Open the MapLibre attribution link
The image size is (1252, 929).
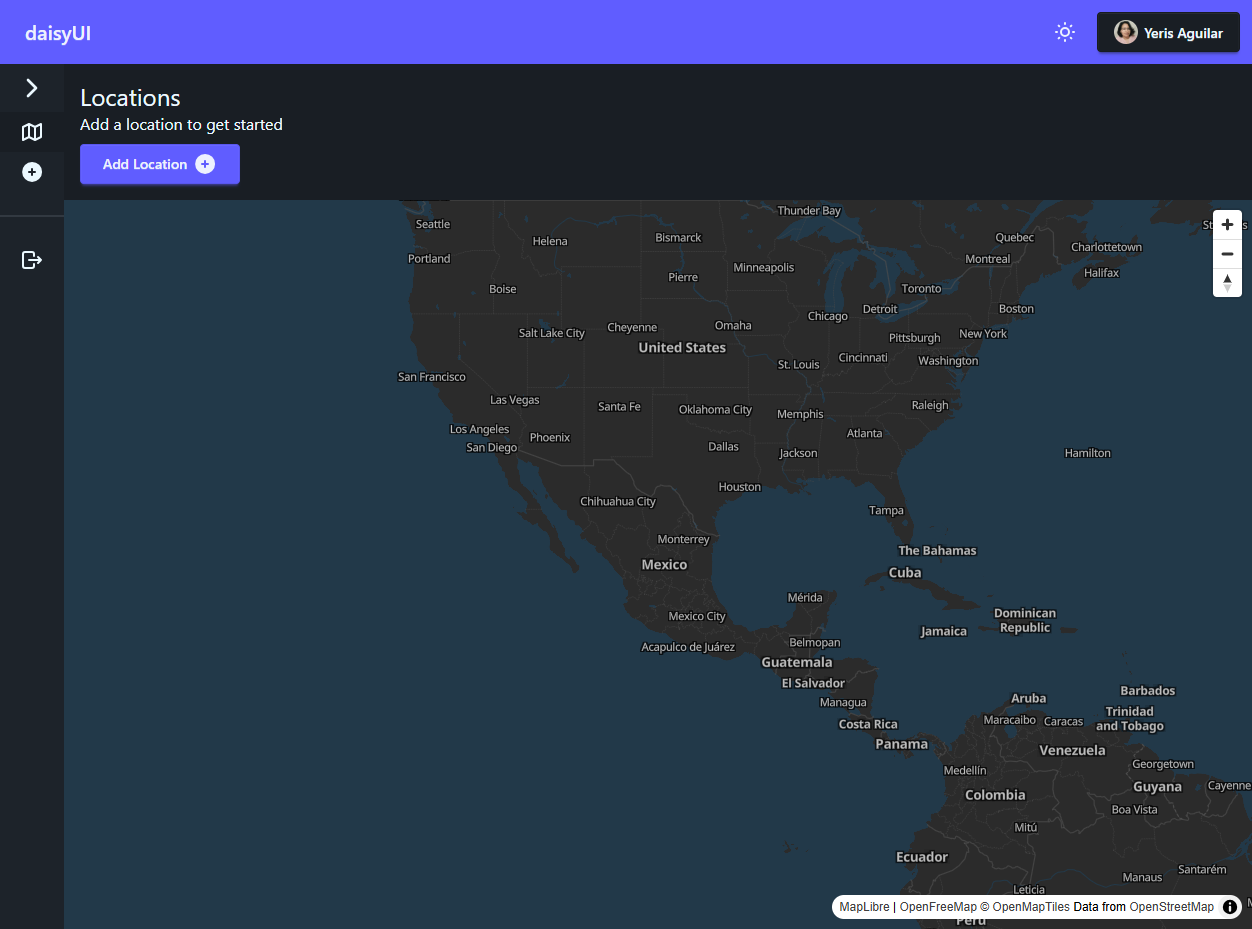tap(864, 907)
